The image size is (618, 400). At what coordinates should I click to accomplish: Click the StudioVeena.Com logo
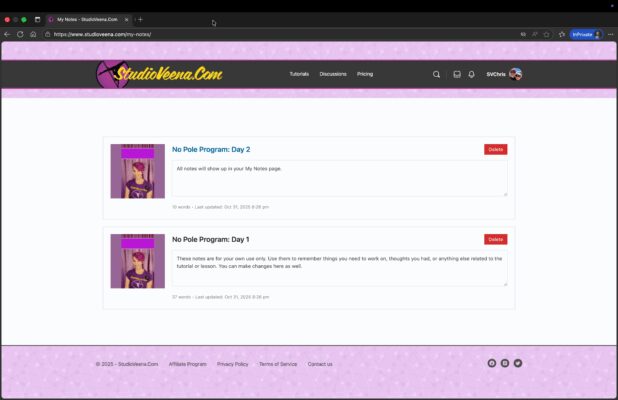pyautogui.click(x=160, y=74)
